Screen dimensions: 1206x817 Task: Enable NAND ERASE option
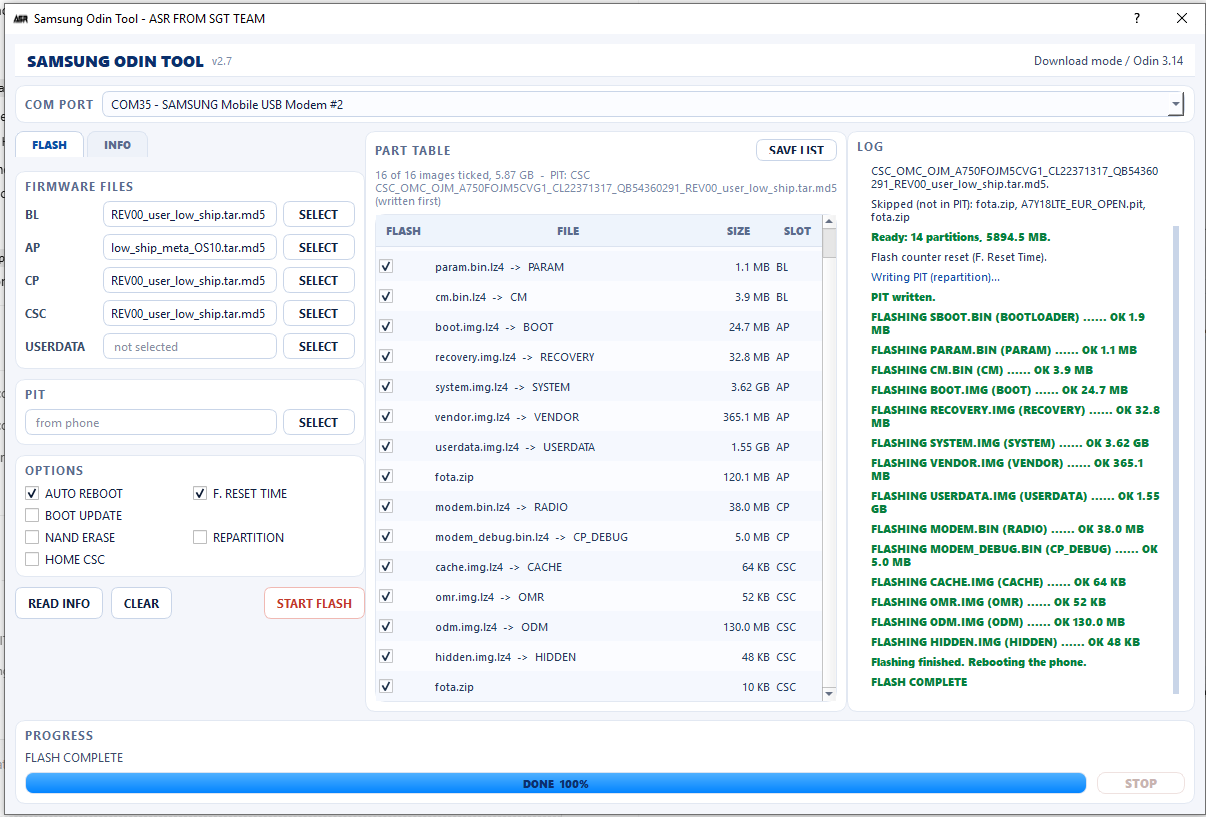click(x=32, y=537)
